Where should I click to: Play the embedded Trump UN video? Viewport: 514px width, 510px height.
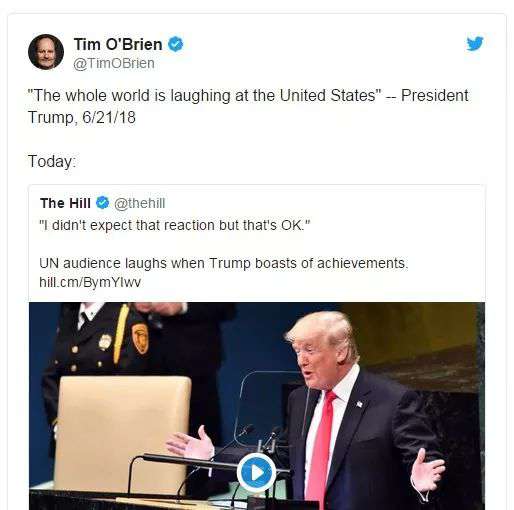point(256,472)
